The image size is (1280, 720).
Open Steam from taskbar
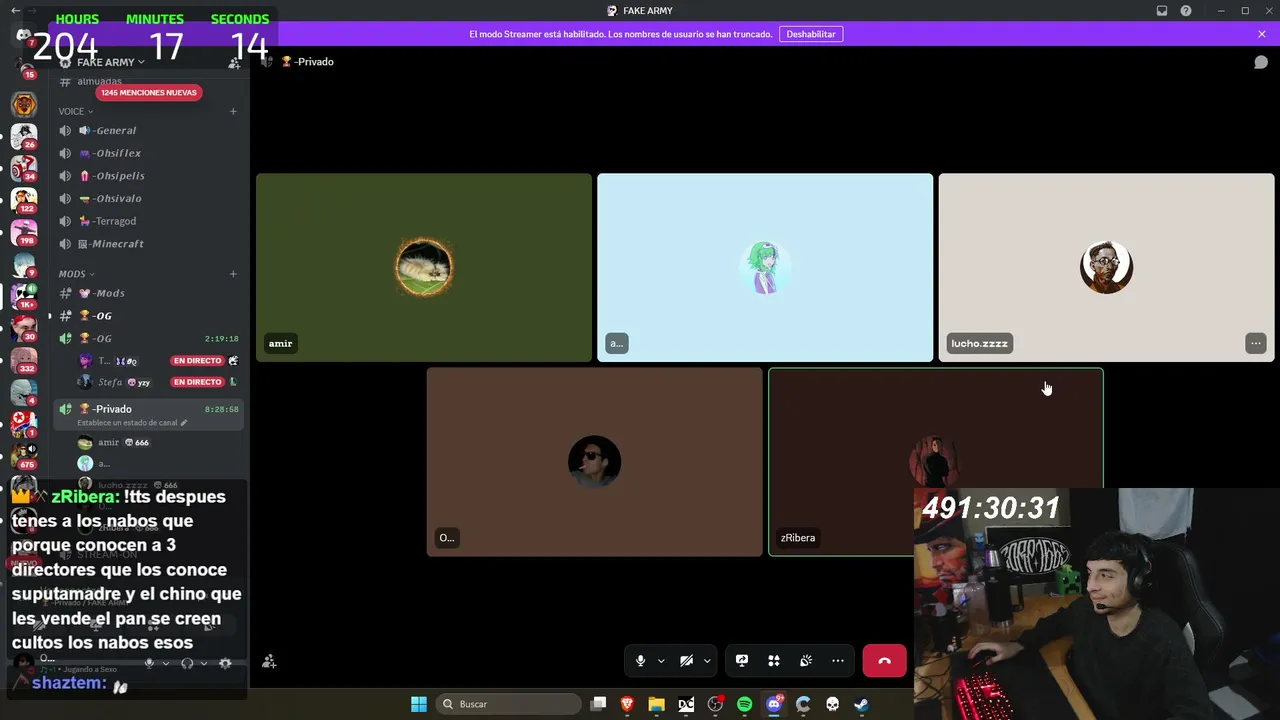point(861,704)
